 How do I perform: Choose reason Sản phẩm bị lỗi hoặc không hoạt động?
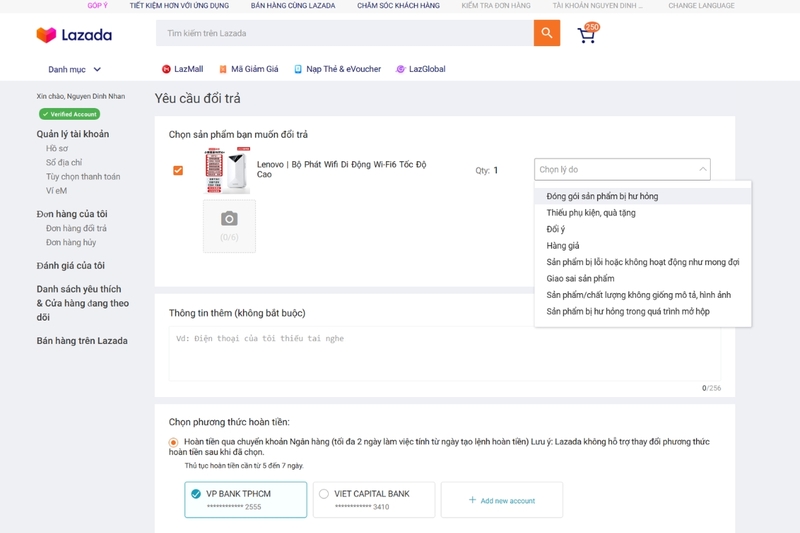click(643, 262)
